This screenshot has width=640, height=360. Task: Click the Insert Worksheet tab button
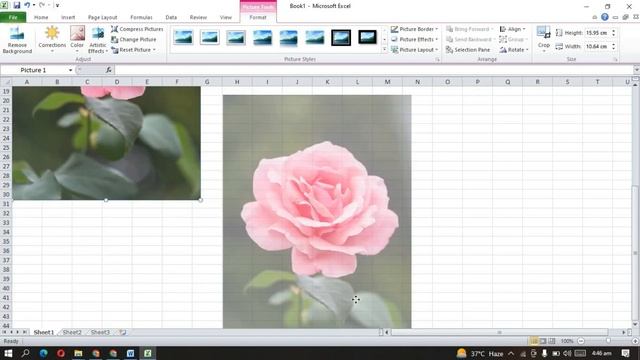pyautogui.click(x=122, y=332)
